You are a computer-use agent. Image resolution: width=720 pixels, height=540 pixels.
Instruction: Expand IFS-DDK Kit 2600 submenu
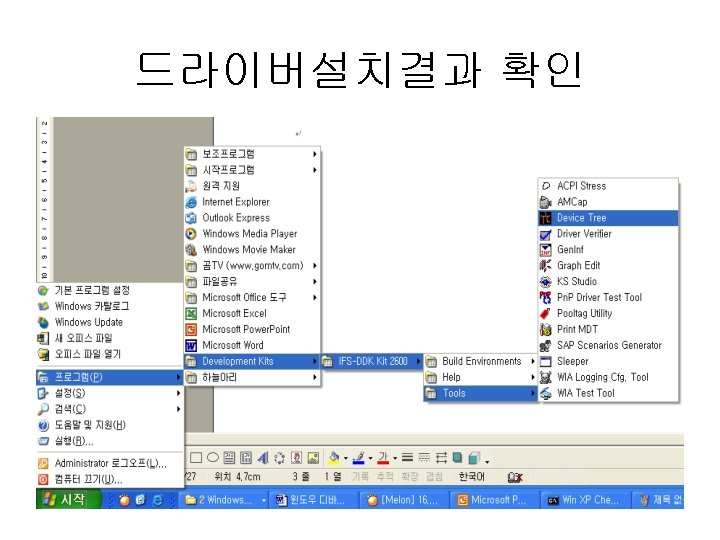tap(371, 361)
